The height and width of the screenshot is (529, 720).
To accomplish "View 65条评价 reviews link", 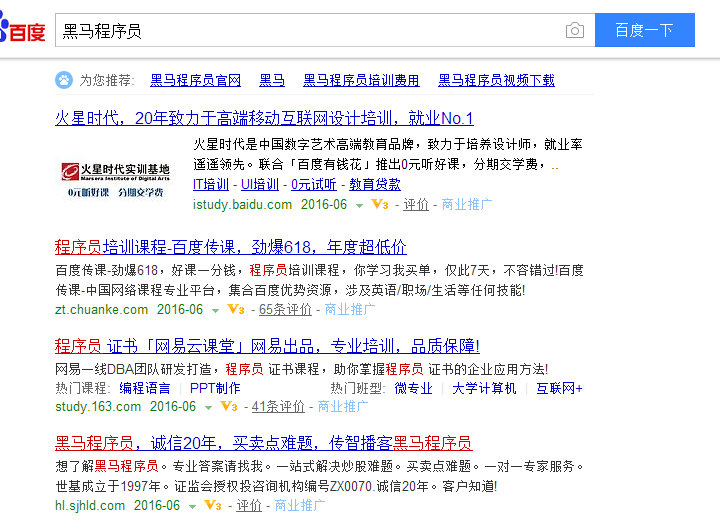I will click(285, 310).
